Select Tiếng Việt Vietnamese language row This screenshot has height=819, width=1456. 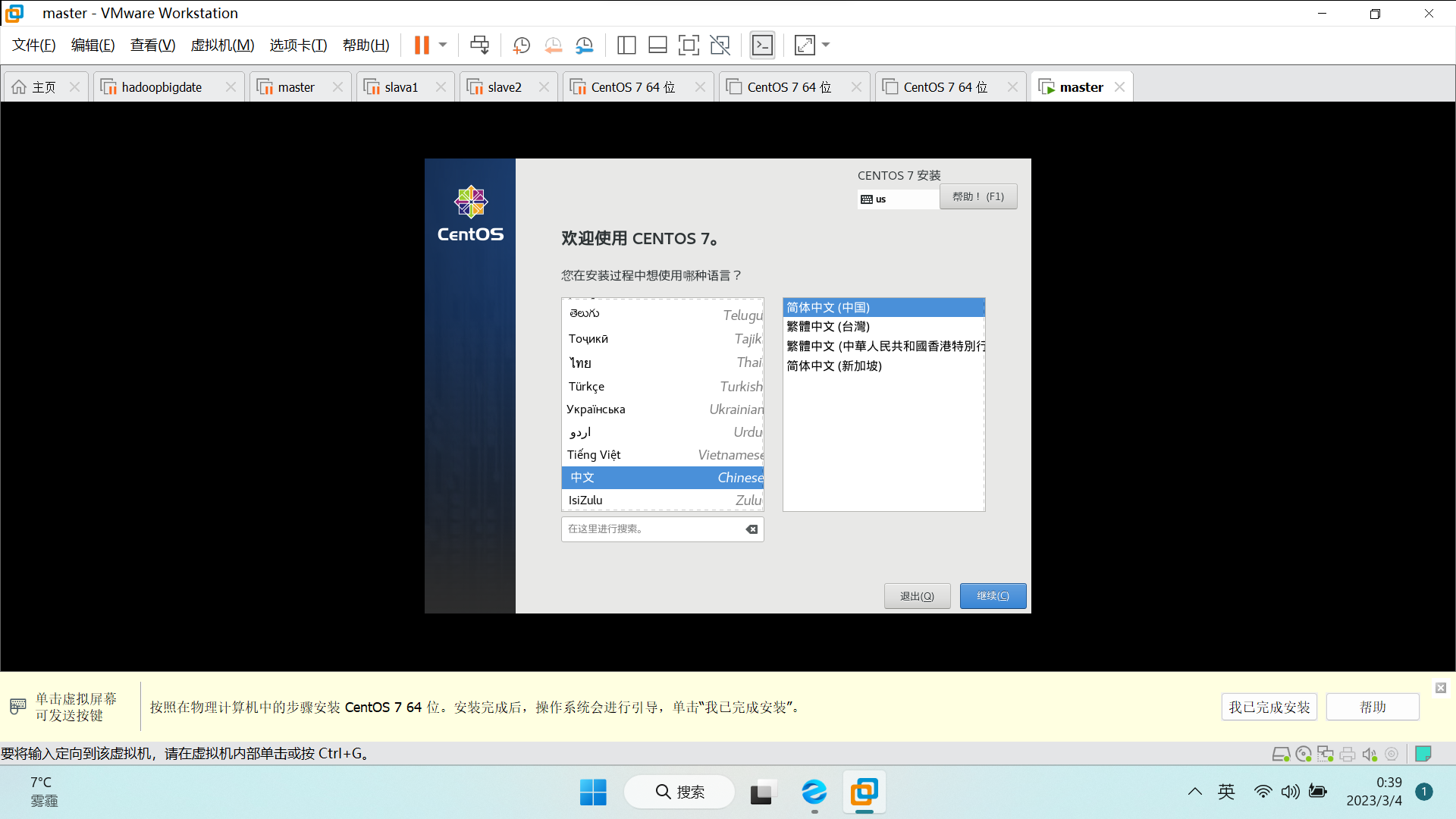pos(662,454)
